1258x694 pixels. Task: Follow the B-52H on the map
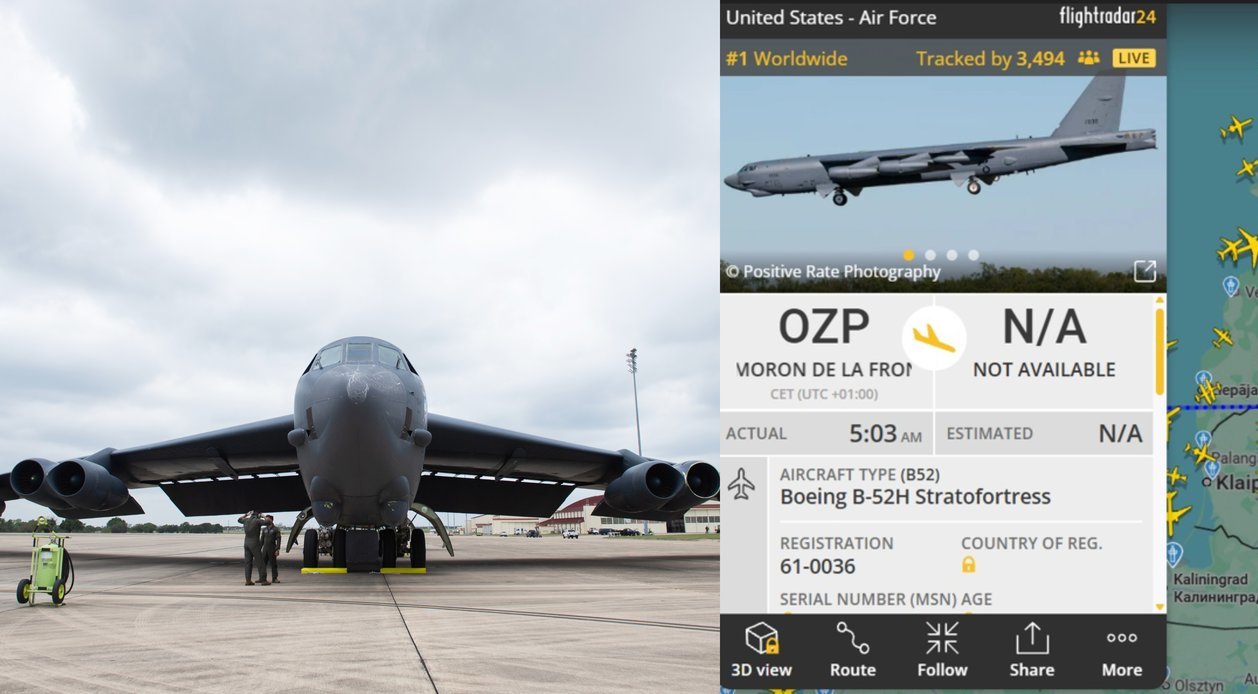(x=942, y=650)
